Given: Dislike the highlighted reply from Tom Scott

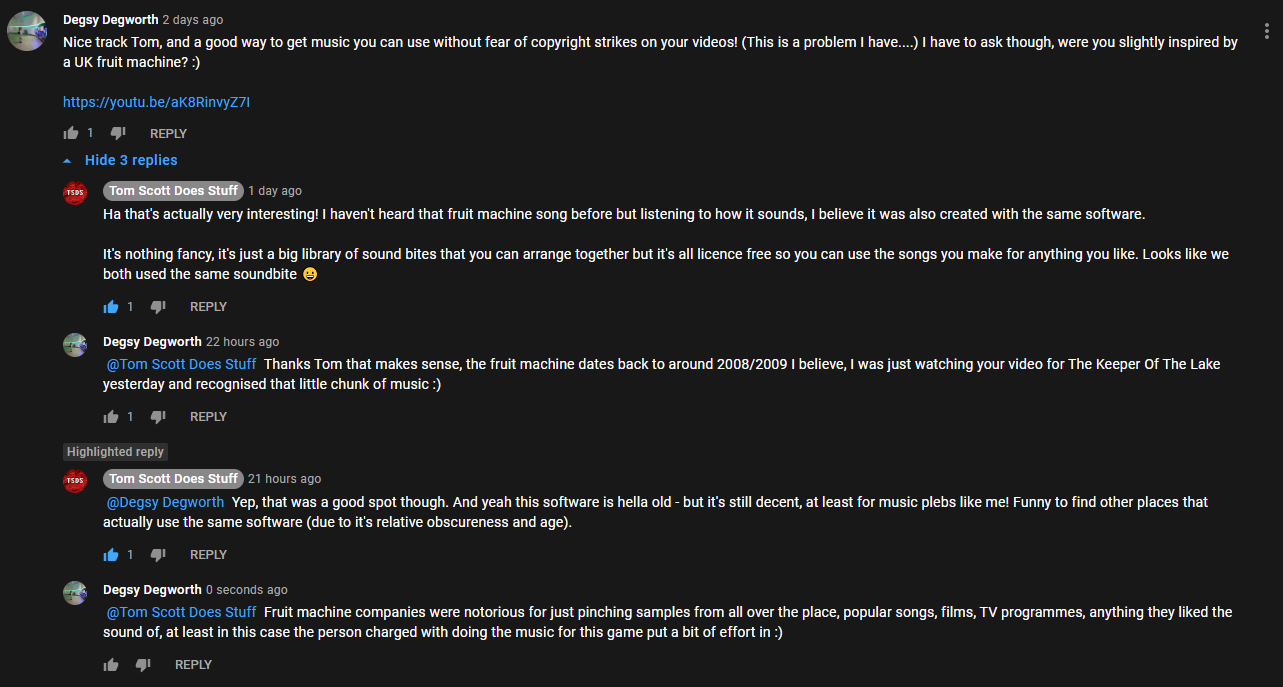Looking at the screenshot, I should click(158, 555).
